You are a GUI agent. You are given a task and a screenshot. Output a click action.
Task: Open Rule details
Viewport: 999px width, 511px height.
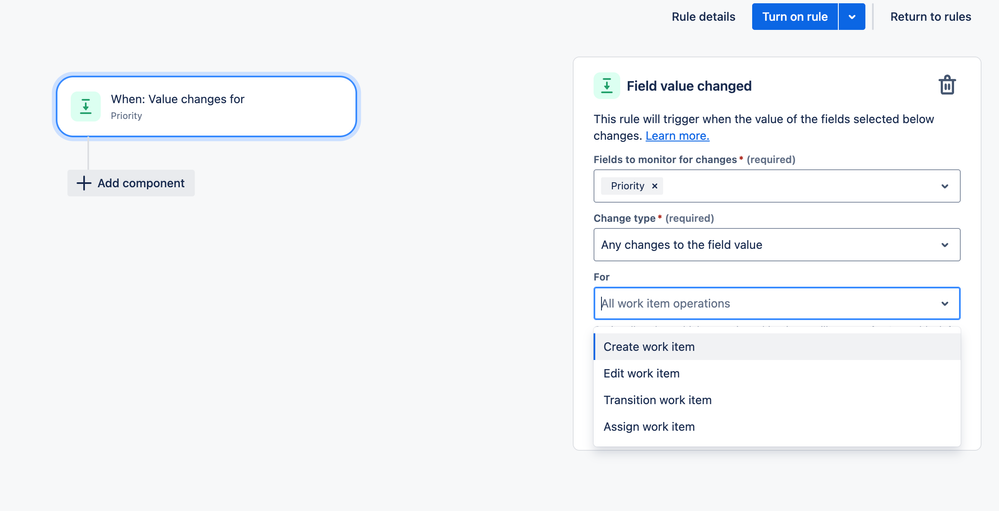[703, 17]
